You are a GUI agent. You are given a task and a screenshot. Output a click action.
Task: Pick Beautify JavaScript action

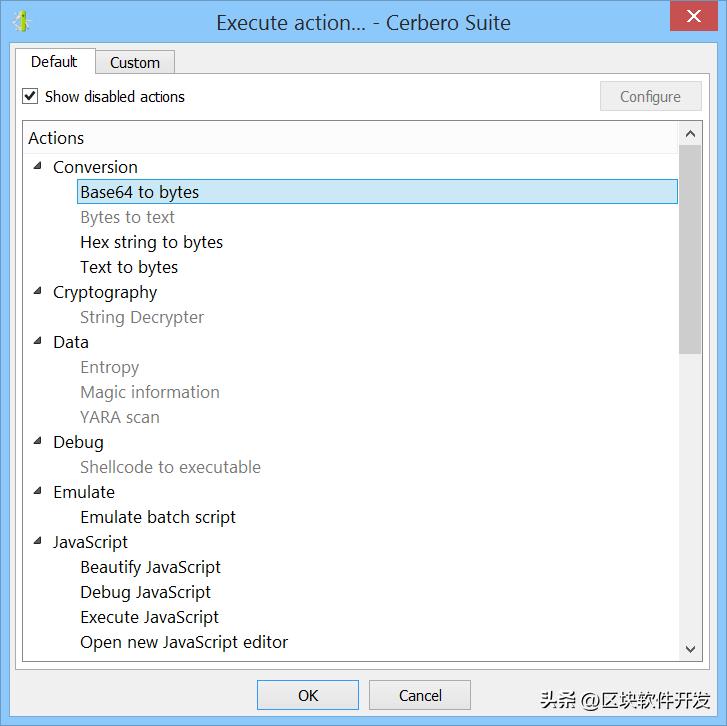pyautogui.click(x=150, y=567)
